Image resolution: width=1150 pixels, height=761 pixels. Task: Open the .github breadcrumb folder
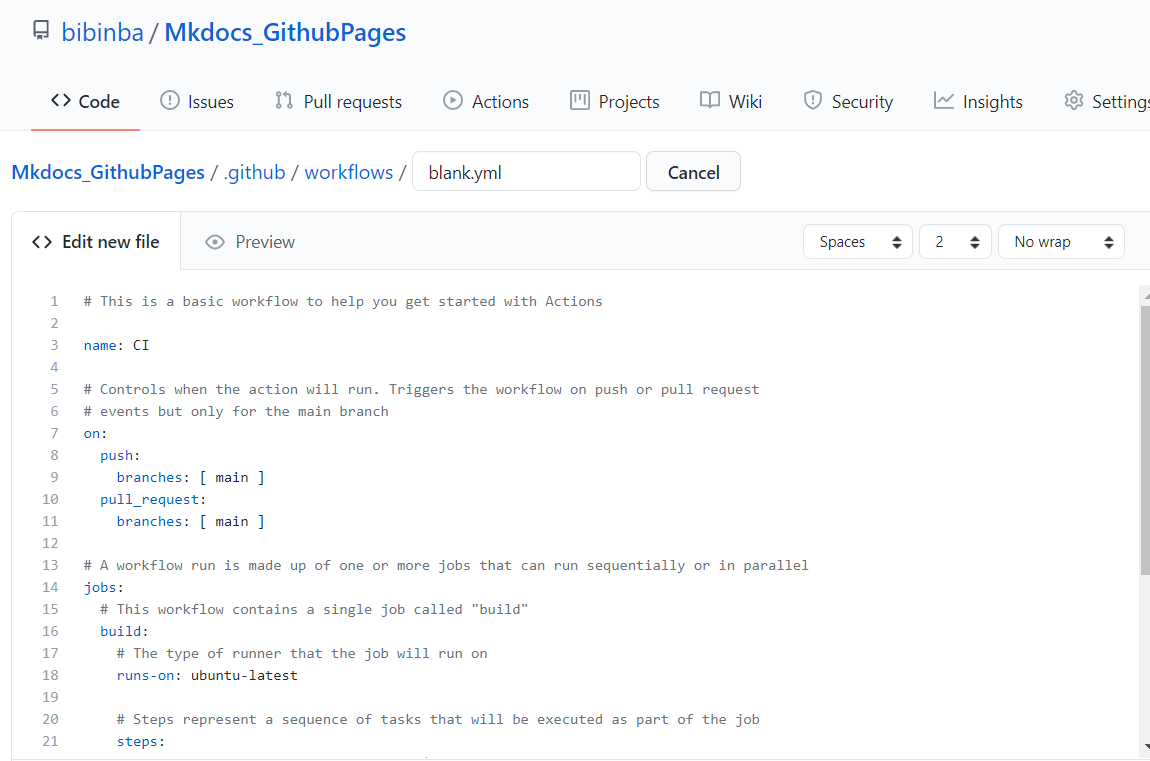click(x=254, y=172)
